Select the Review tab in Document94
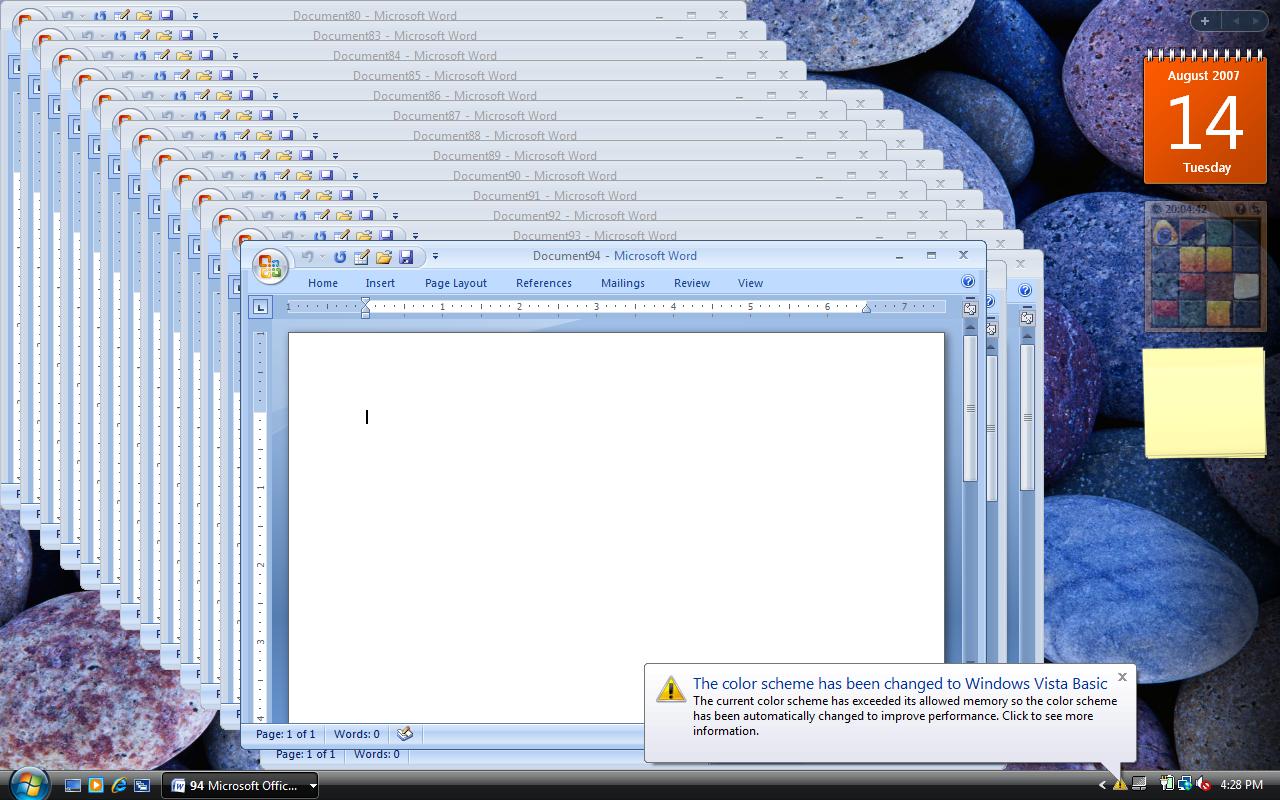Image resolution: width=1280 pixels, height=800 pixels. click(x=692, y=283)
